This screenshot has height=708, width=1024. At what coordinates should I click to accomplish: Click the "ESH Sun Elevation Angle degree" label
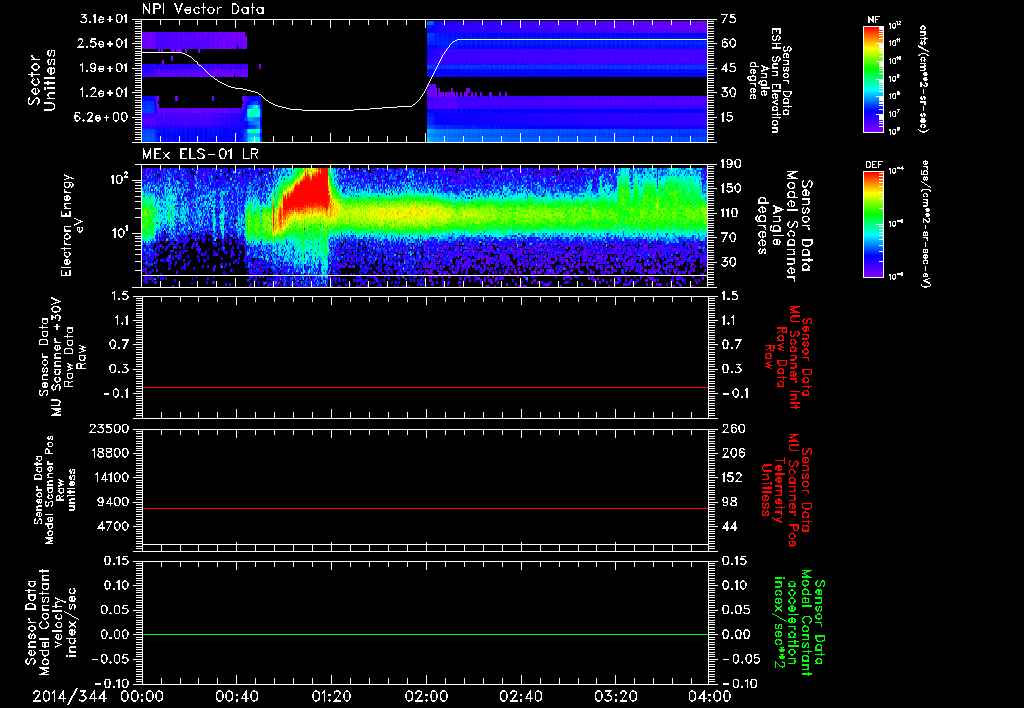tap(771, 80)
